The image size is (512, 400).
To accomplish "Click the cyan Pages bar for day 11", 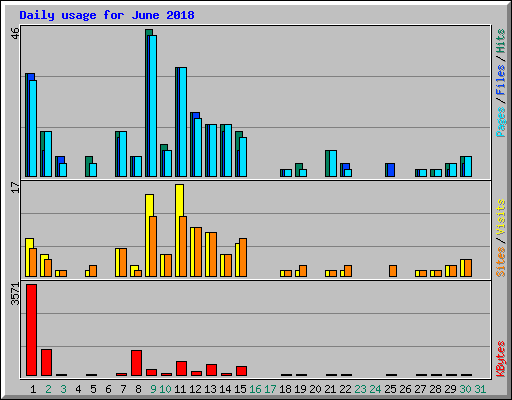I will pyautogui.click(x=183, y=122).
